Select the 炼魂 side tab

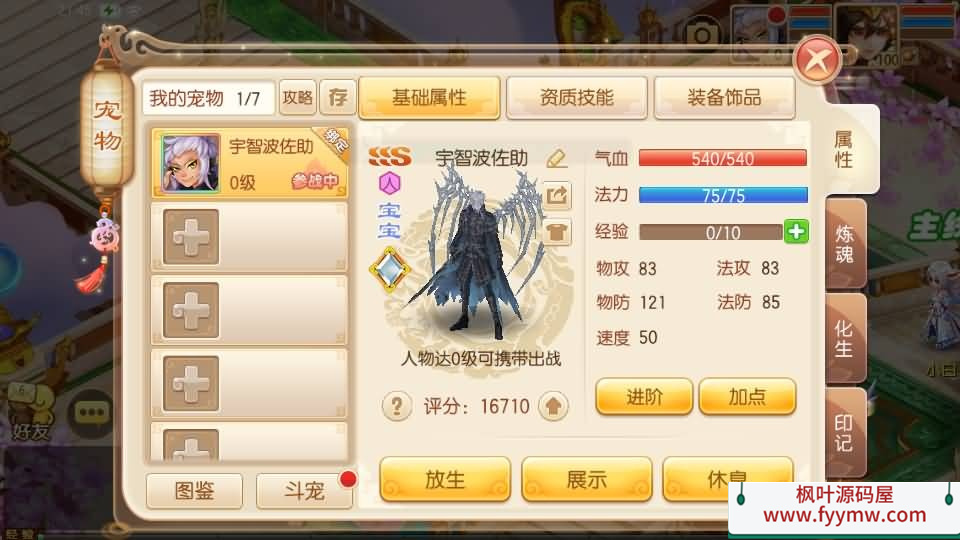click(846, 243)
